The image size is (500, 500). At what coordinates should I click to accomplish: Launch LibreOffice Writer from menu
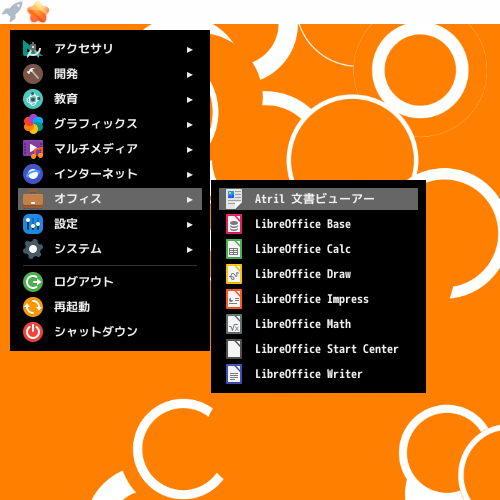318,374
